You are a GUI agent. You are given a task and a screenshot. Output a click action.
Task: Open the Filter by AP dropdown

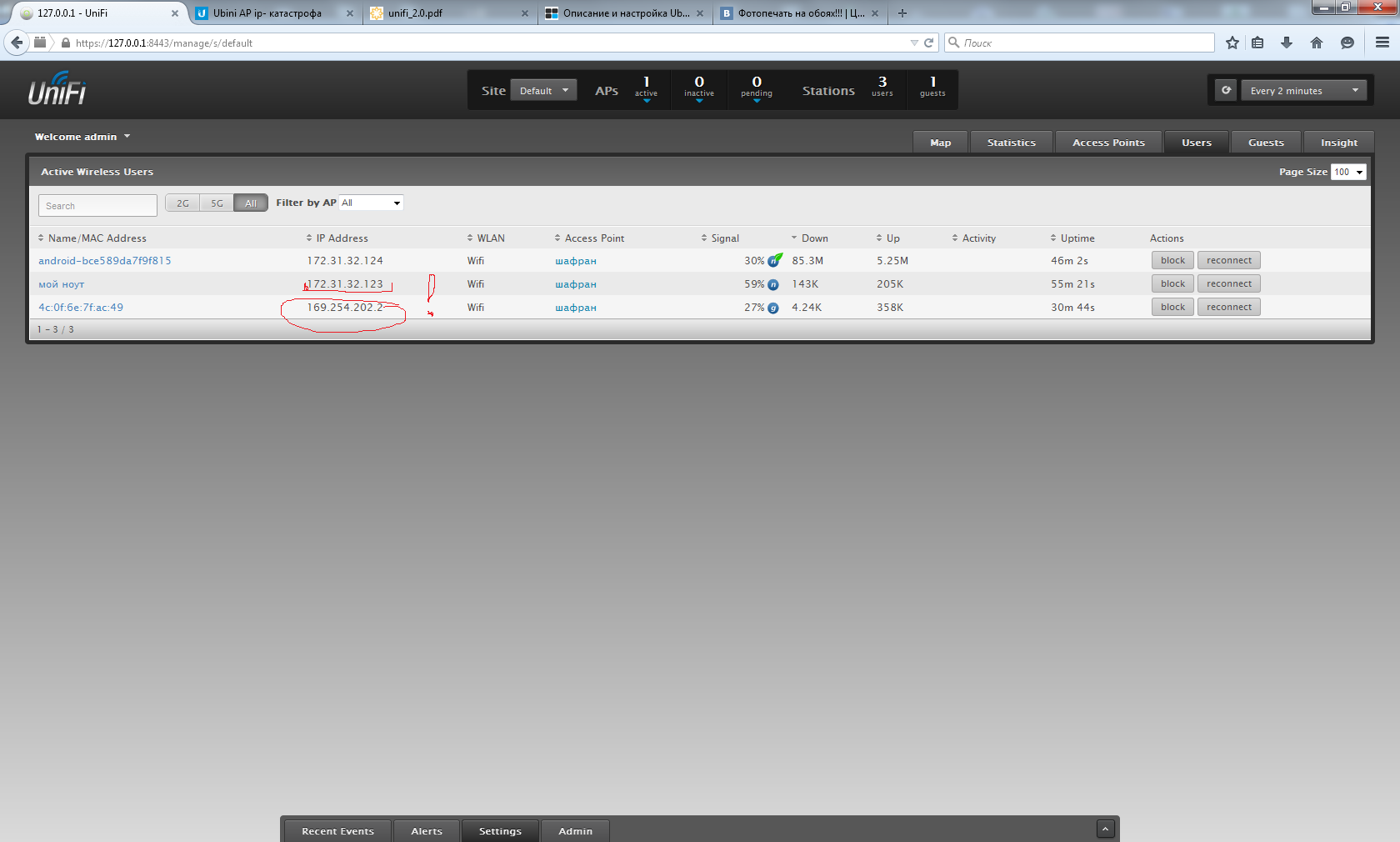pos(372,203)
